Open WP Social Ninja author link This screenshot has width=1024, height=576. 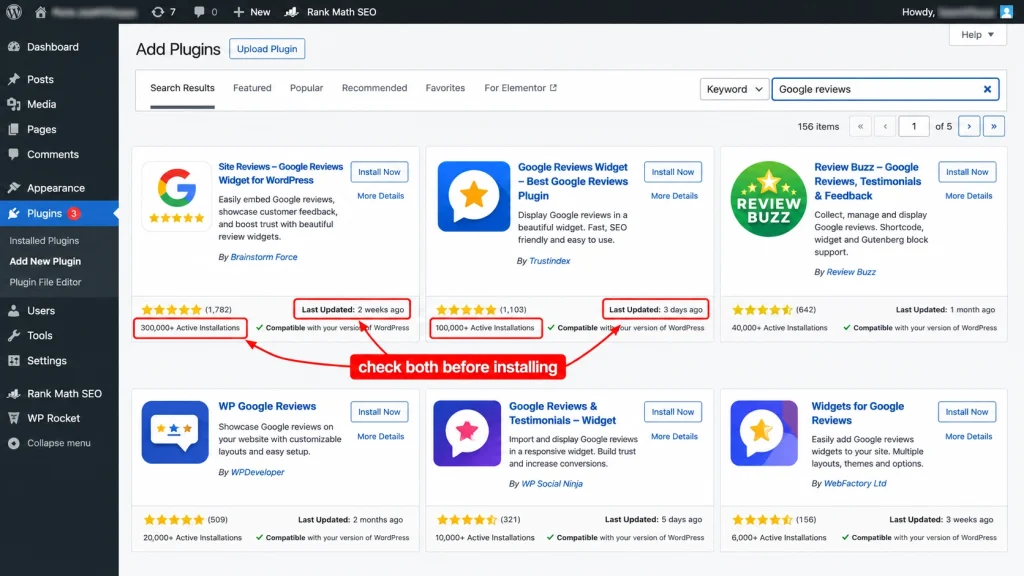[x=552, y=484]
